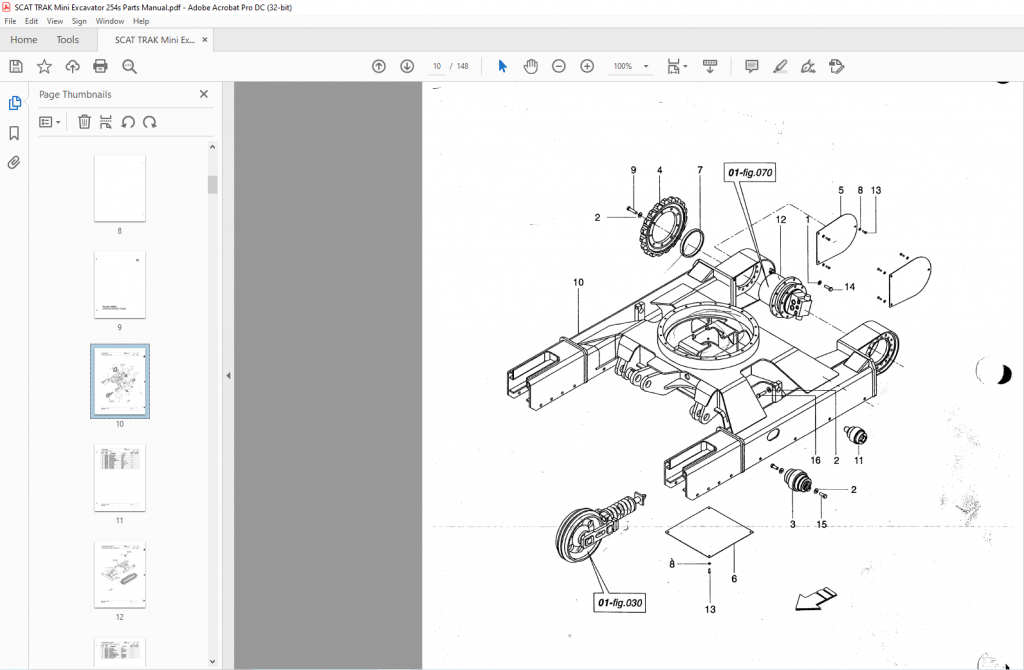Add a comment with the note icon

click(752, 66)
